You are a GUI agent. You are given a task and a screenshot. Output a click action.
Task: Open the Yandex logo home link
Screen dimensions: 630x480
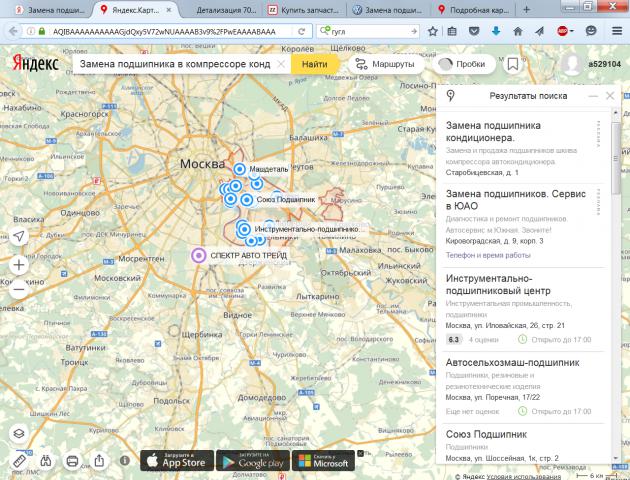tap(35, 63)
